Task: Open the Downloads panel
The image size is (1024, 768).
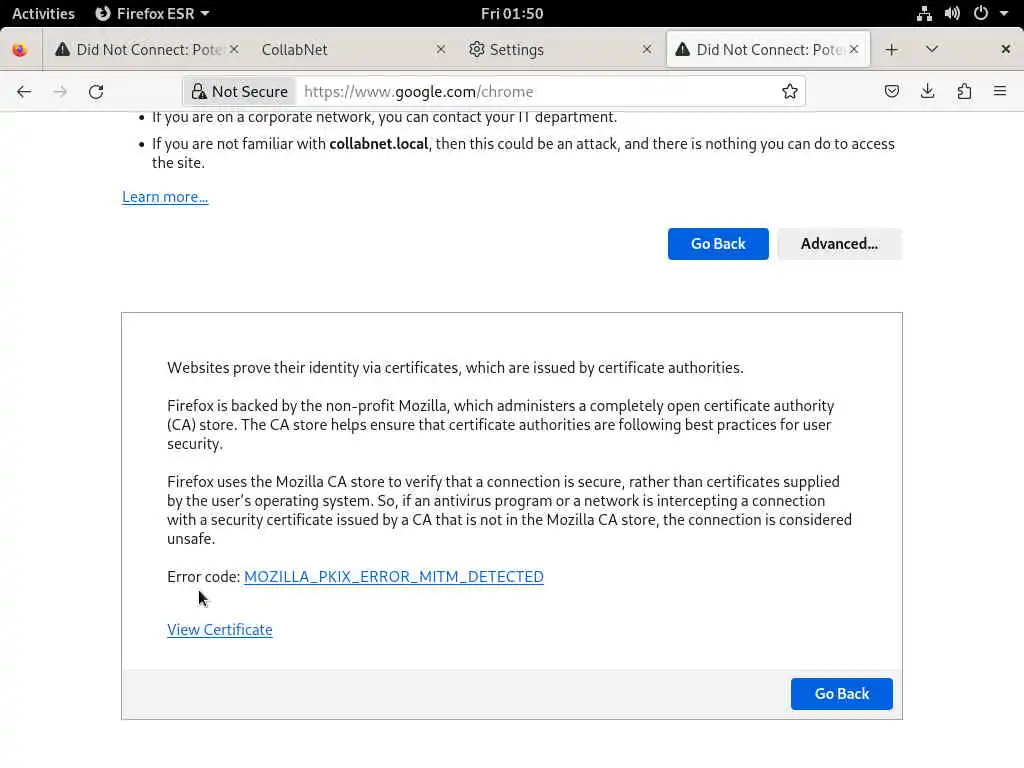Action: pos(927,91)
